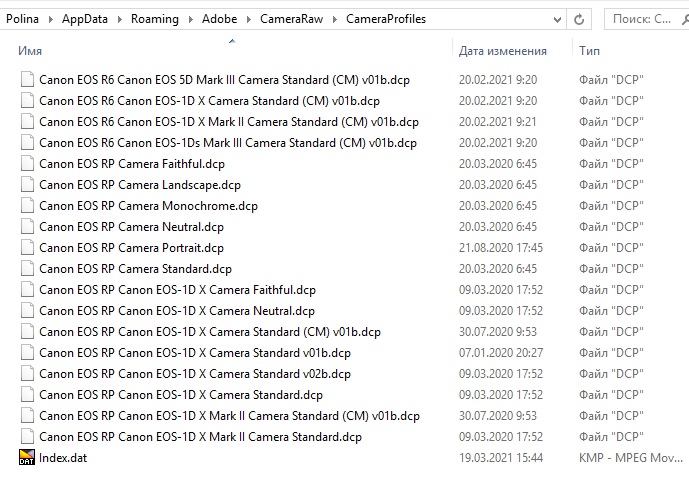Sort files by the Имя column
This screenshot has height=478, width=689.
tap(30, 51)
